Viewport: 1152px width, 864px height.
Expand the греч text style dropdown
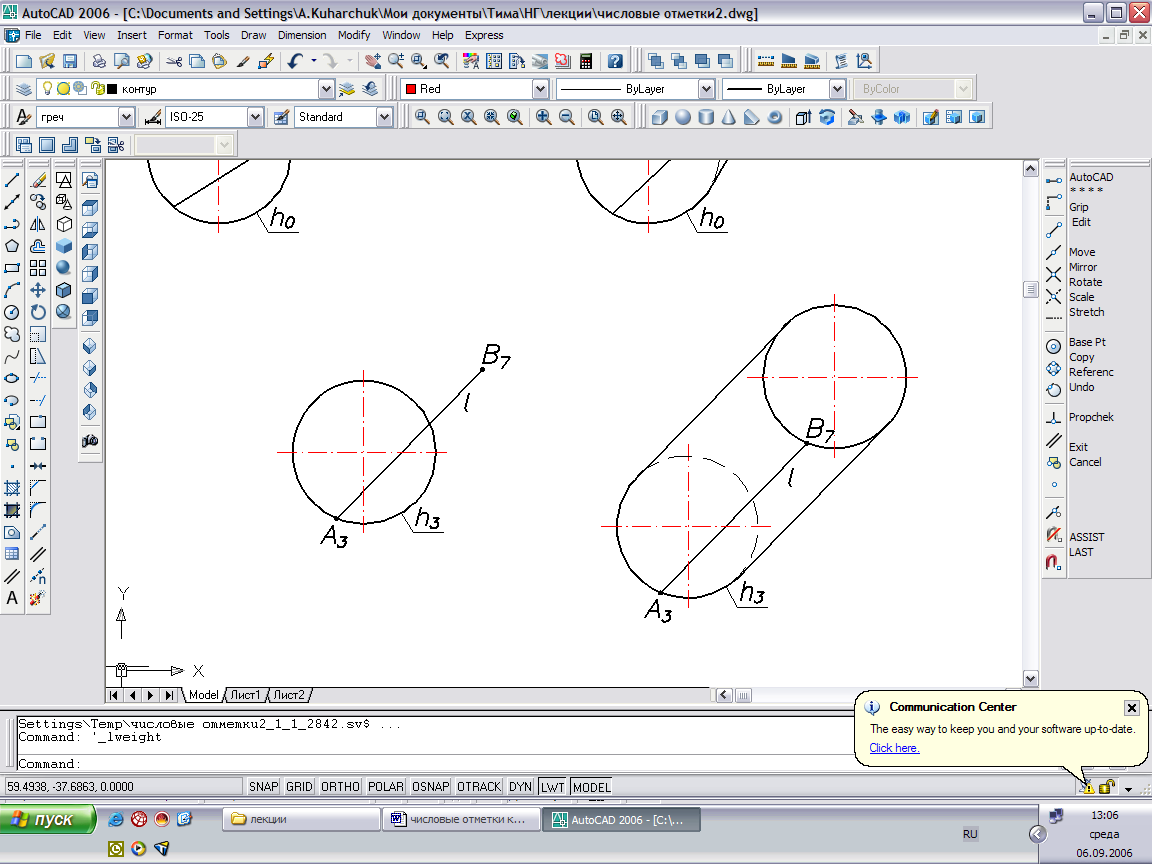click(126, 117)
